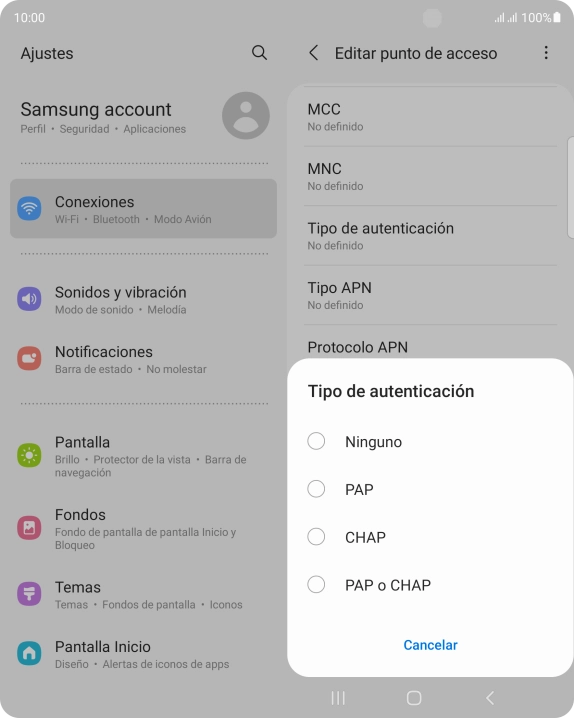Tap the Notificaciones icon
Viewport: 574px width, 718px height.
(29, 358)
